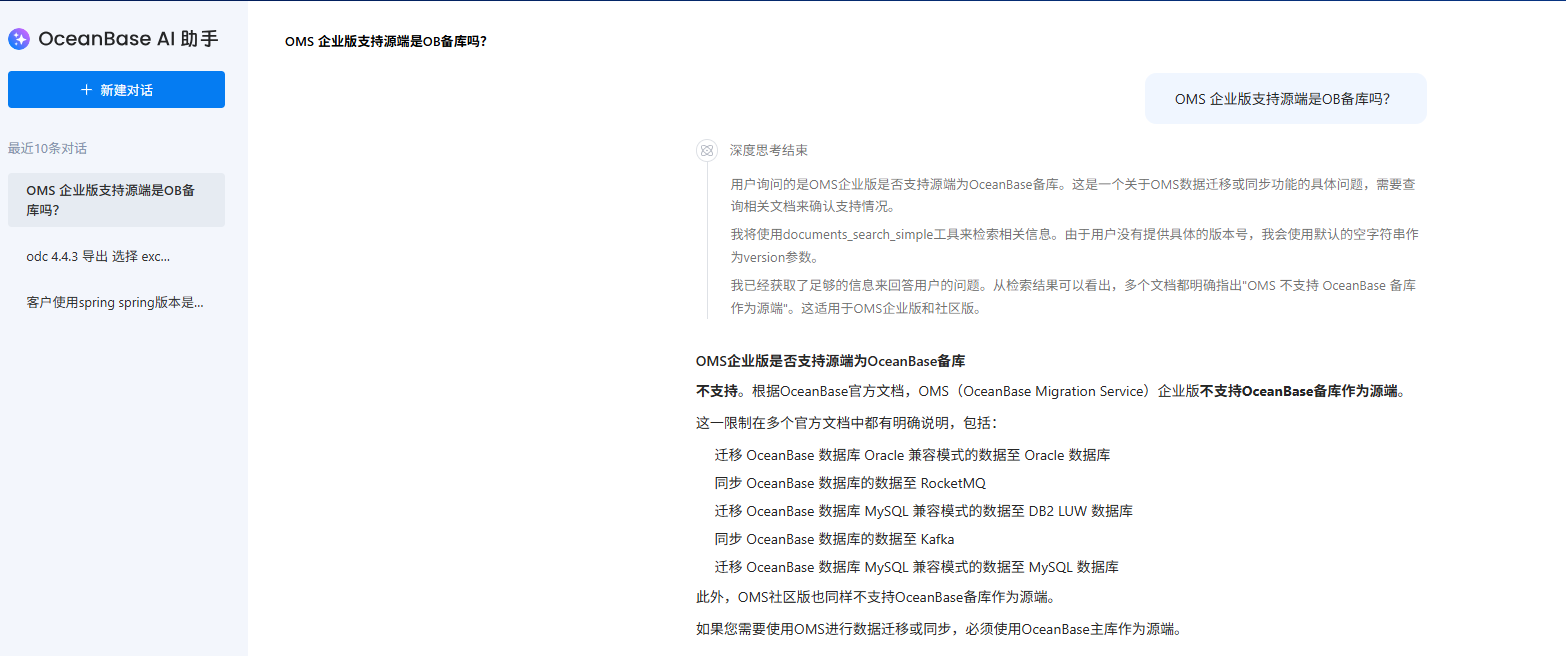Click the line 如果您需要使用OMS进行数据迁移或同步
The height and width of the screenshot is (656, 1566).
942,630
